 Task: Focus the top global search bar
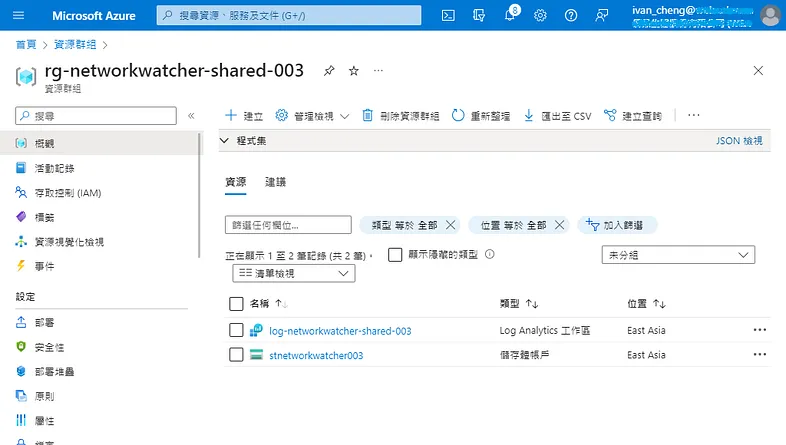coord(289,16)
